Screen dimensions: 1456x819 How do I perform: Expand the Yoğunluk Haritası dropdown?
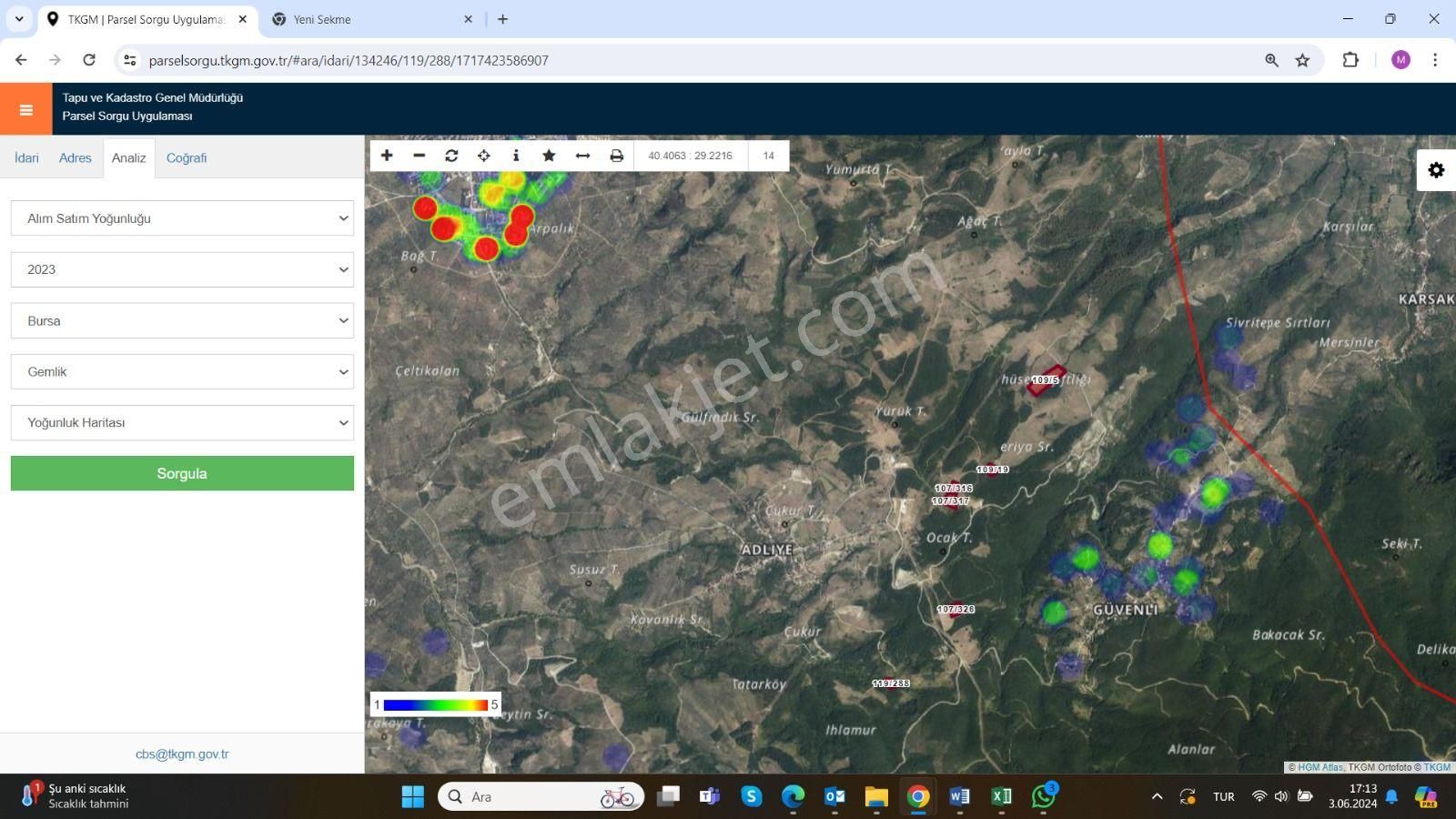coord(182,422)
